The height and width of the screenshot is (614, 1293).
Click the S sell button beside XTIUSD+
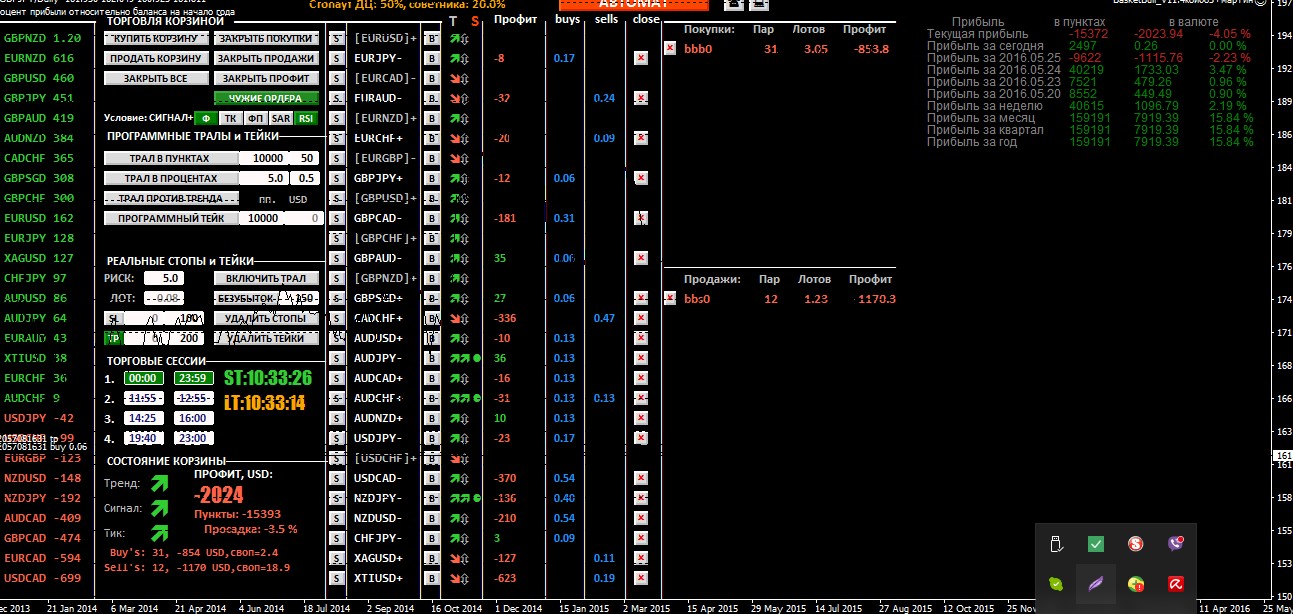[336, 578]
